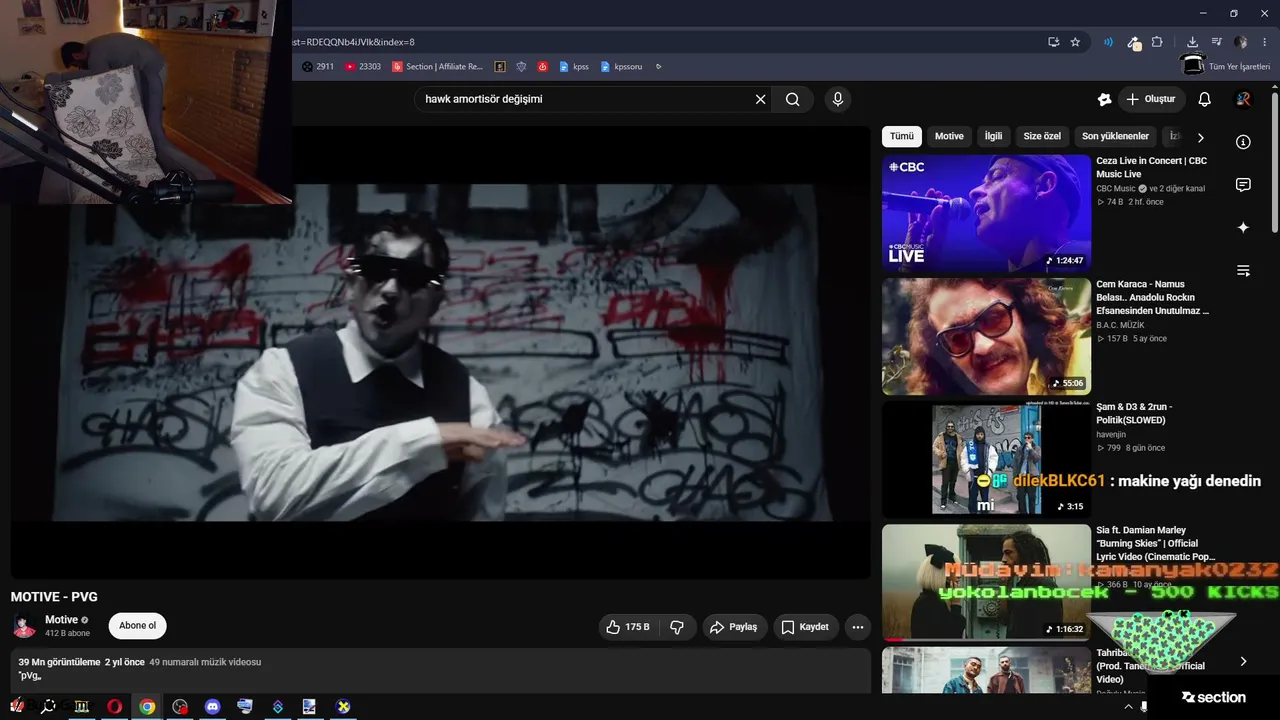
Task: Save the video with Kaydet
Action: tap(805, 627)
